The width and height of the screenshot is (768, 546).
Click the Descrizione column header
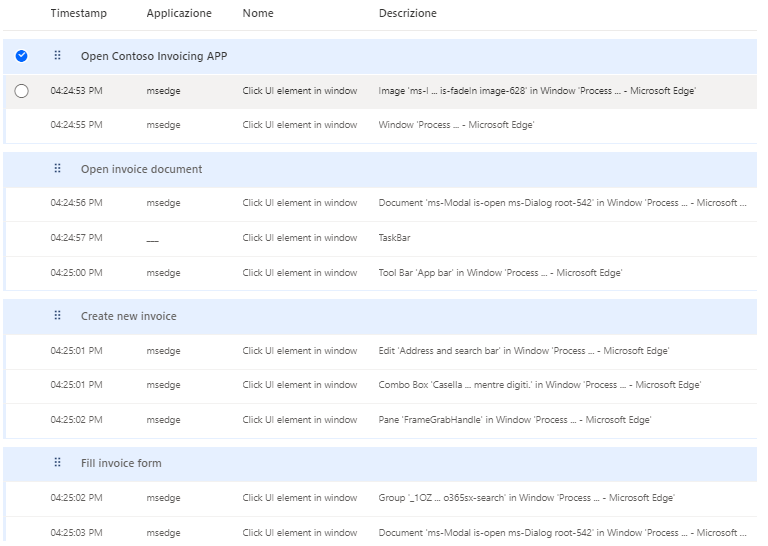(x=407, y=14)
